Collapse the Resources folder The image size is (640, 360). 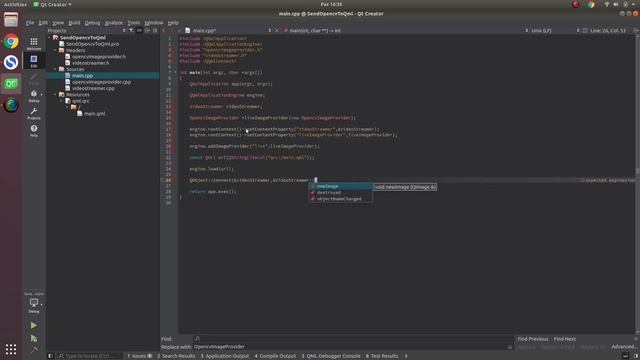click(x=56, y=95)
